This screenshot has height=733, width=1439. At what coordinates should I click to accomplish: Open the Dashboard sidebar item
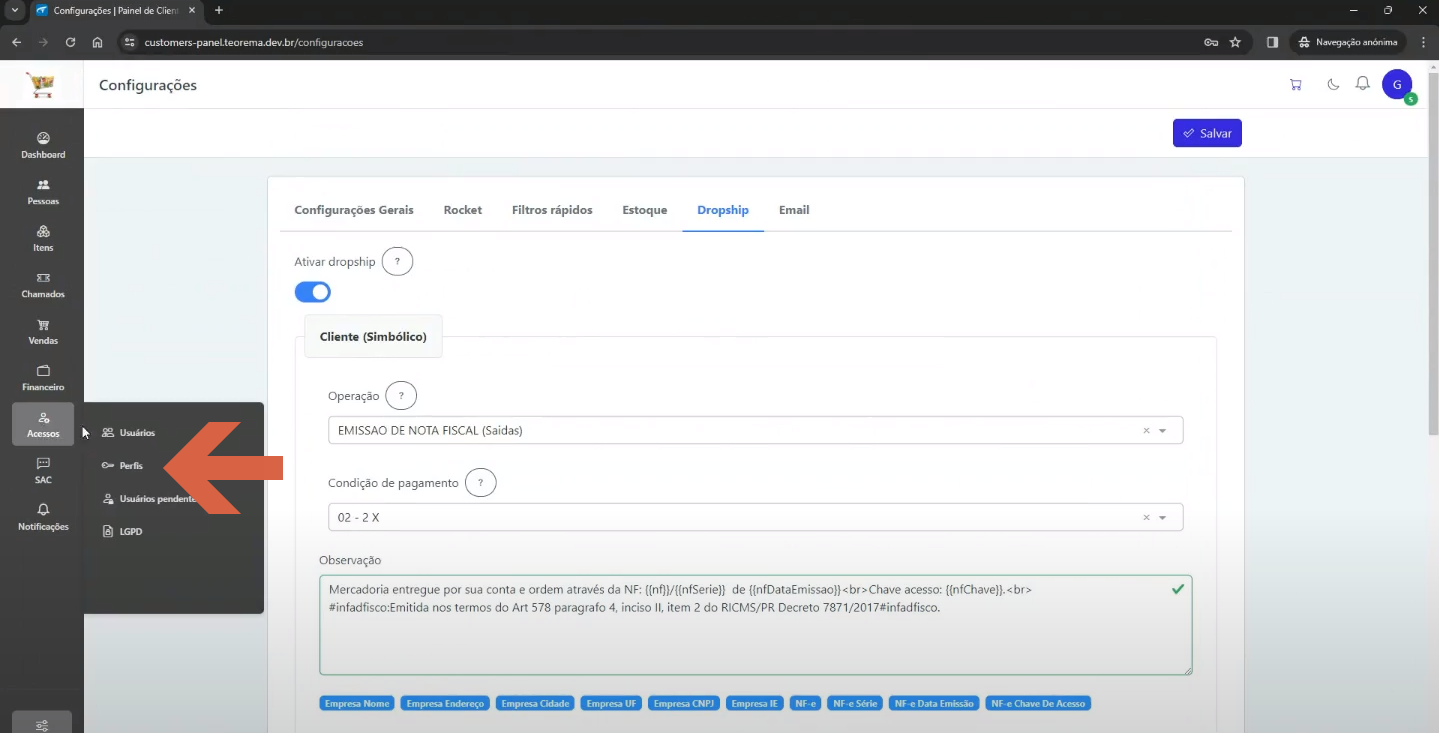pos(43,146)
